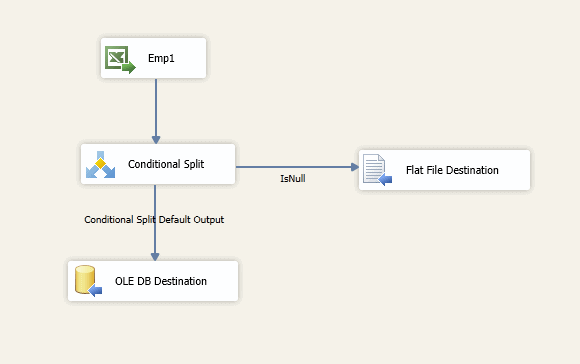Click arrowhead entering Flat File Destination
This screenshot has height=364, width=580.
click(x=354, y=167)
